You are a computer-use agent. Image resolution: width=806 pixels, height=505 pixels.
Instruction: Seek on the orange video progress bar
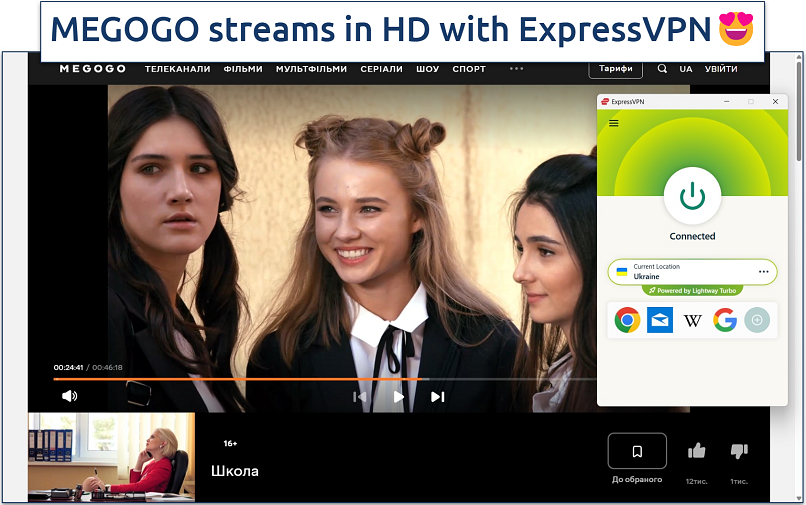coord(325,380)
